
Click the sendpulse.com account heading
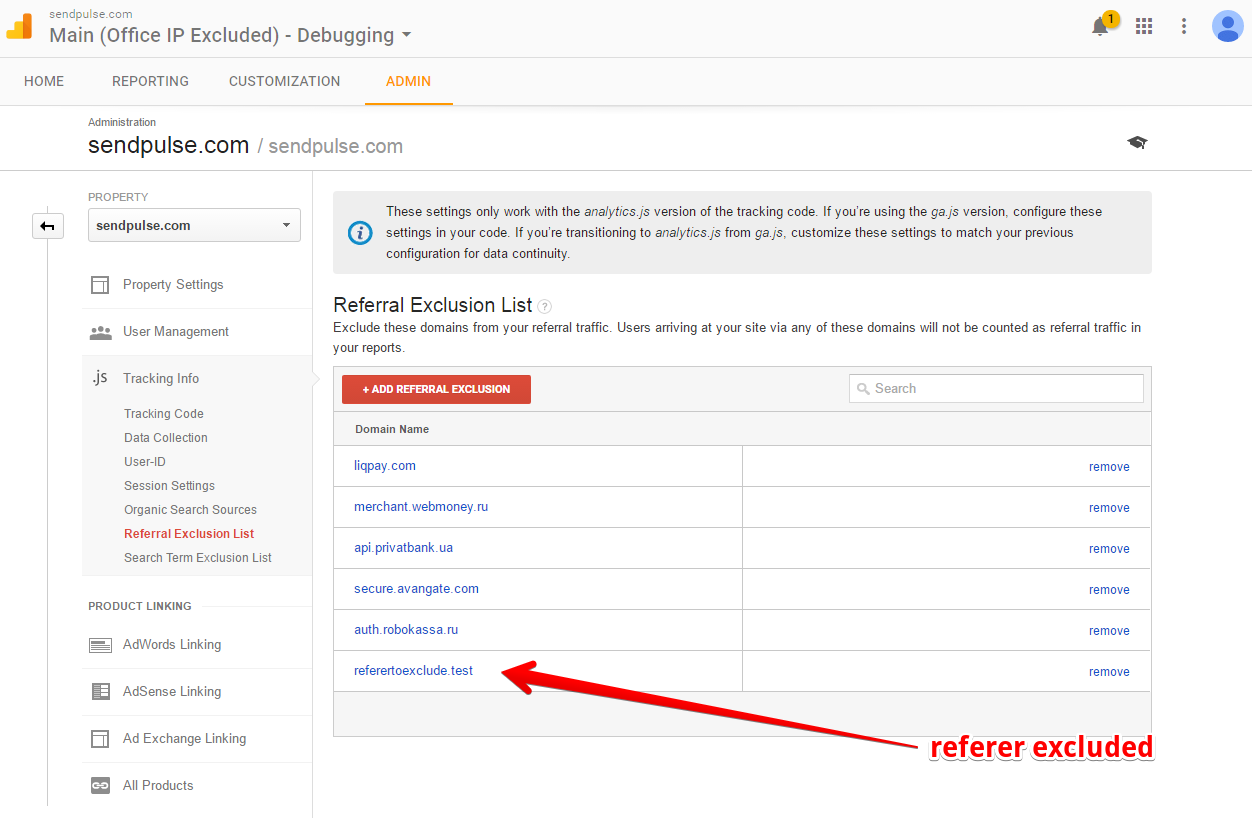[x=168, y=145]
